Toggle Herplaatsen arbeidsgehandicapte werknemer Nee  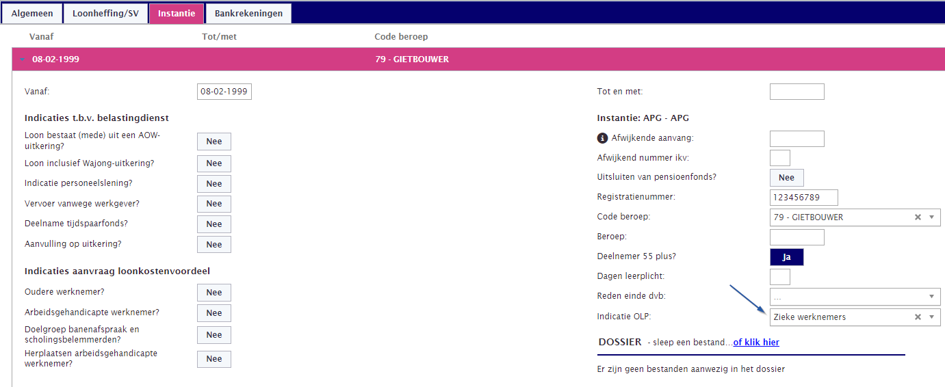(214, 359)
